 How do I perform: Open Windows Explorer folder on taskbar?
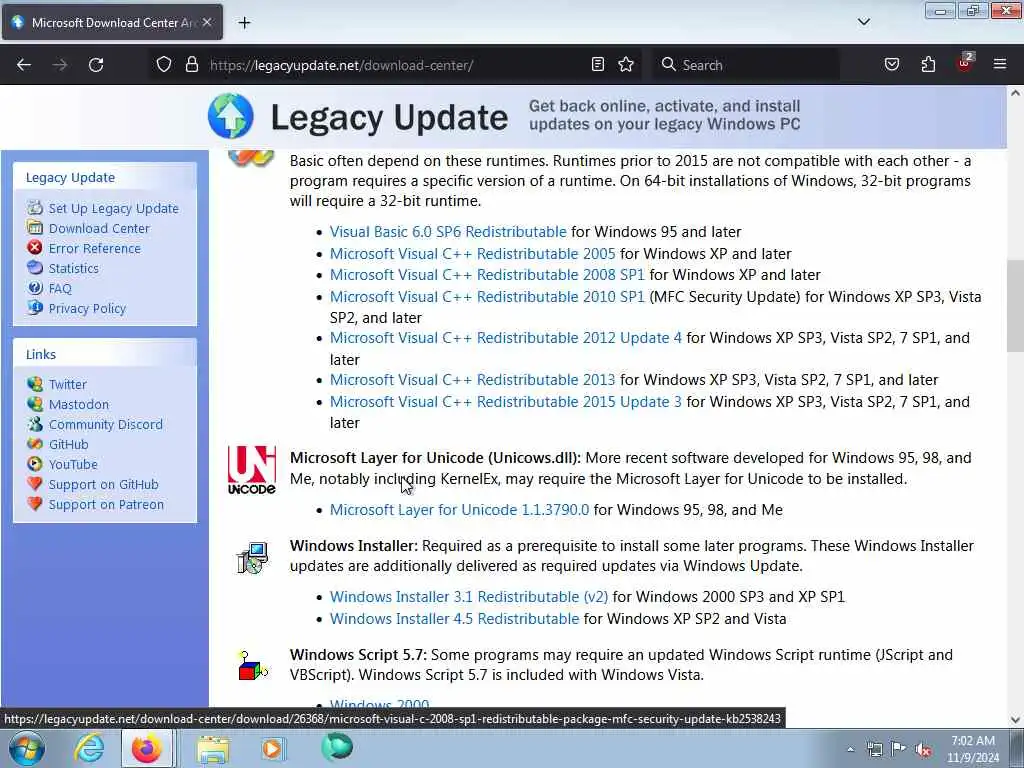[x=214, y=749]
